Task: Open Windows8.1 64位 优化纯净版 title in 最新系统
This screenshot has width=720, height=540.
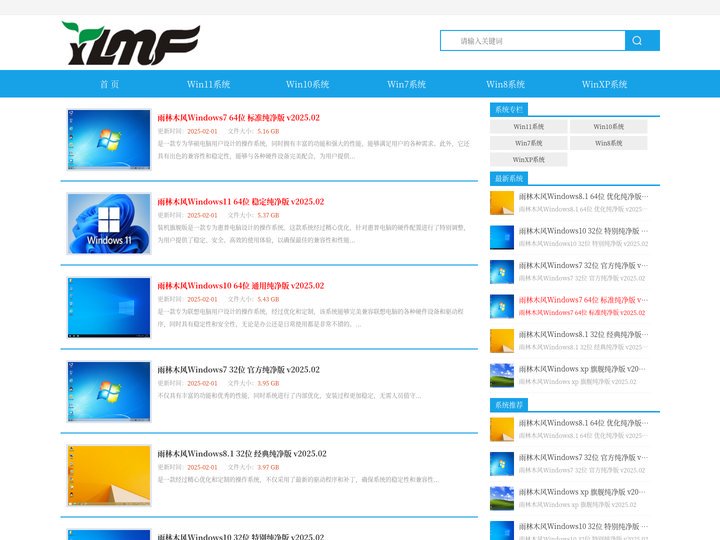Action: pos(584,197)
